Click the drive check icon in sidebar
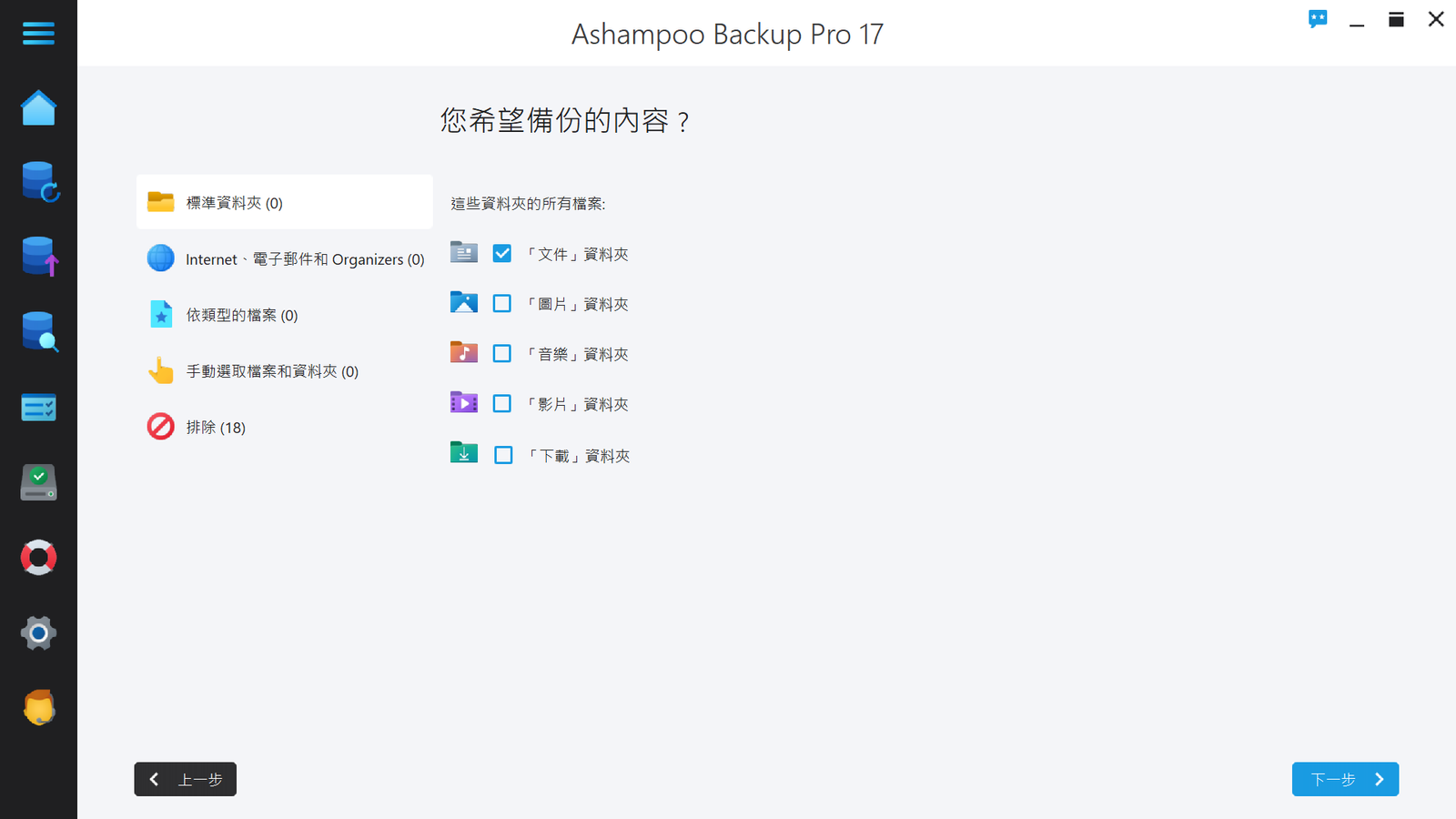1456x819 pixels. pyautogui.click(x=38, y=482)
